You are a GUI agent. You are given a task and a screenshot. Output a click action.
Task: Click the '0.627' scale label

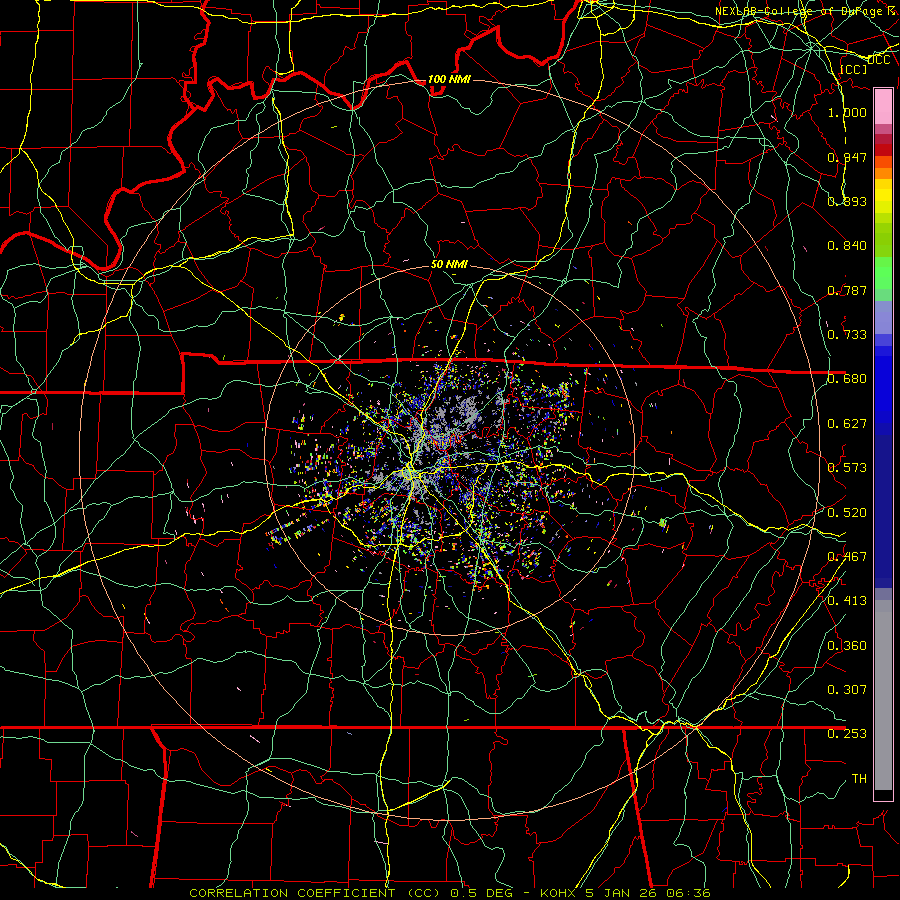847,424
